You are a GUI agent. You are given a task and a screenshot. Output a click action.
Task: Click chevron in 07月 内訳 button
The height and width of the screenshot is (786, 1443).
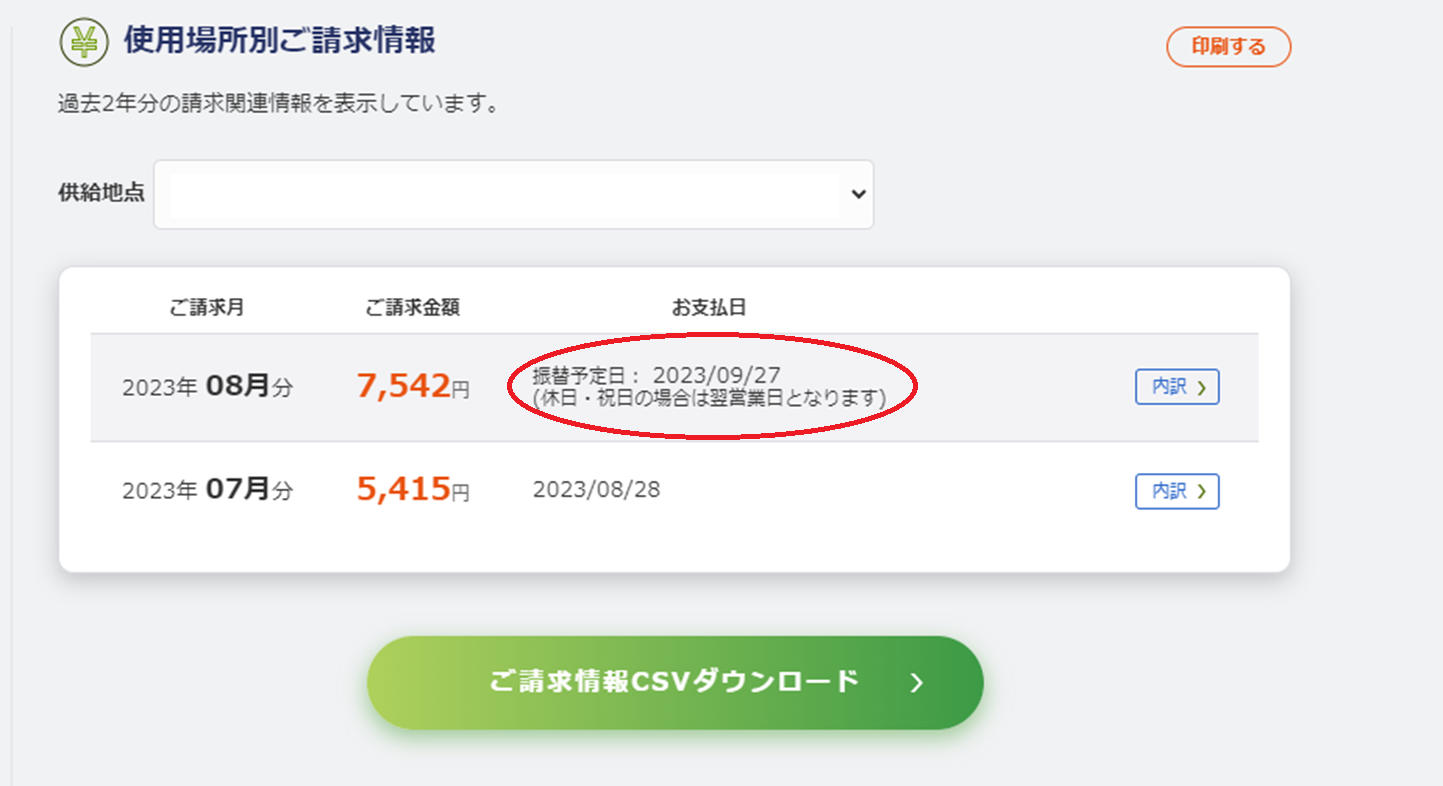coord(1201,491)
